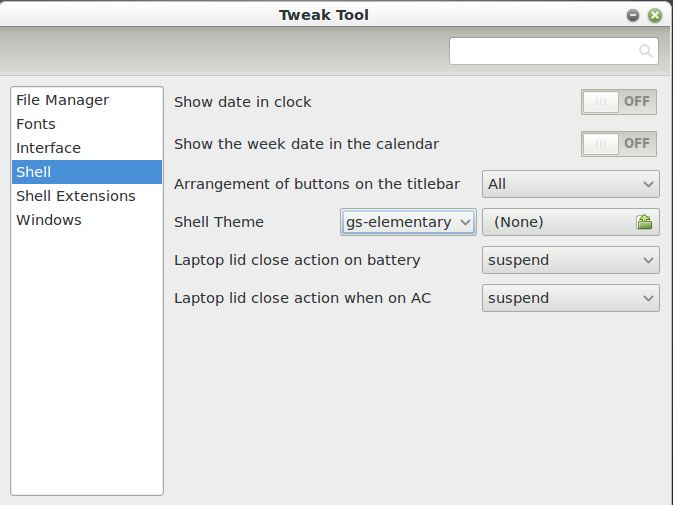Switch to the Interface section
The height and width of the screenshot is (505, 673).
coord(48,148)
